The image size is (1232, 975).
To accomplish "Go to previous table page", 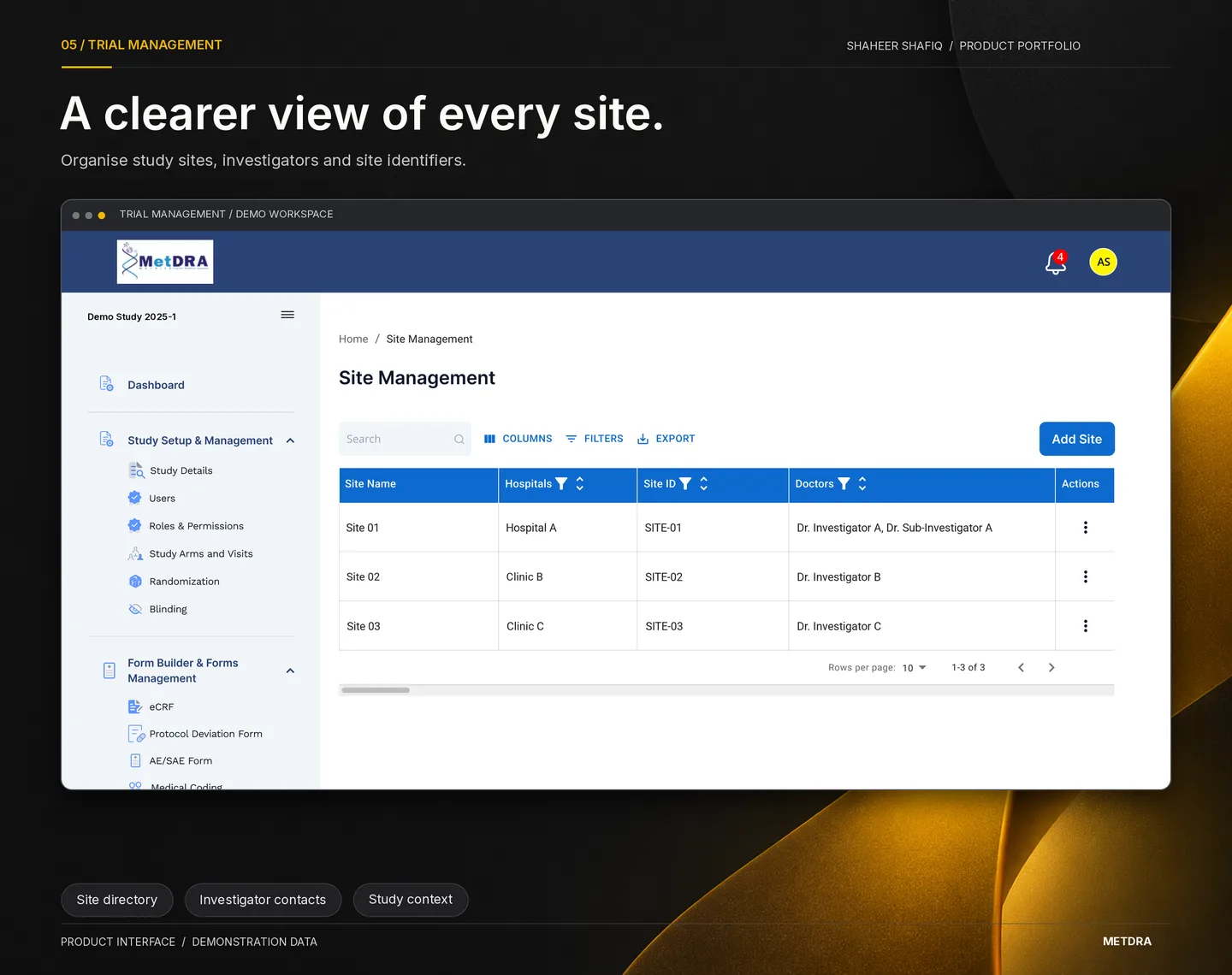I will tap(1021, 668).
